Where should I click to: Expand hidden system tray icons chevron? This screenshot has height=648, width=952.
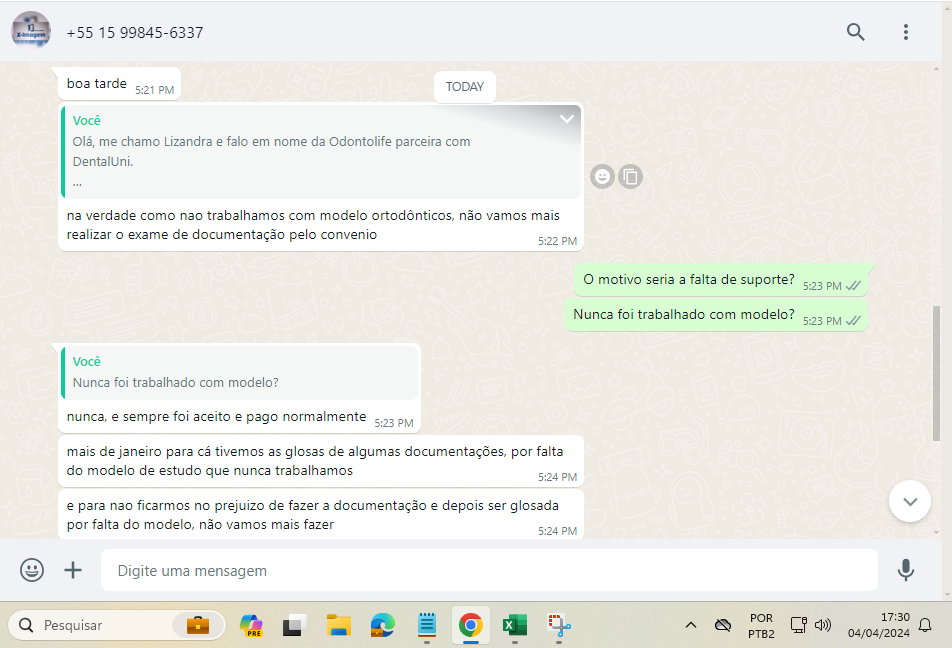point(690,625)
